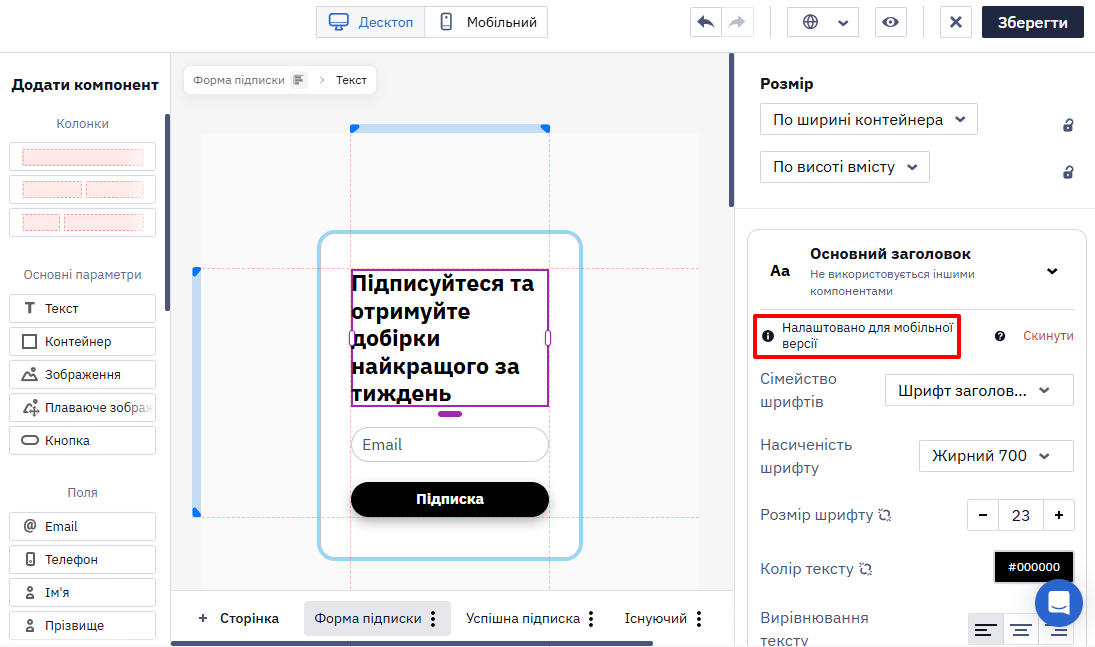
Task: Click Форма підписки in the breadcrumb
Action: 239,80
